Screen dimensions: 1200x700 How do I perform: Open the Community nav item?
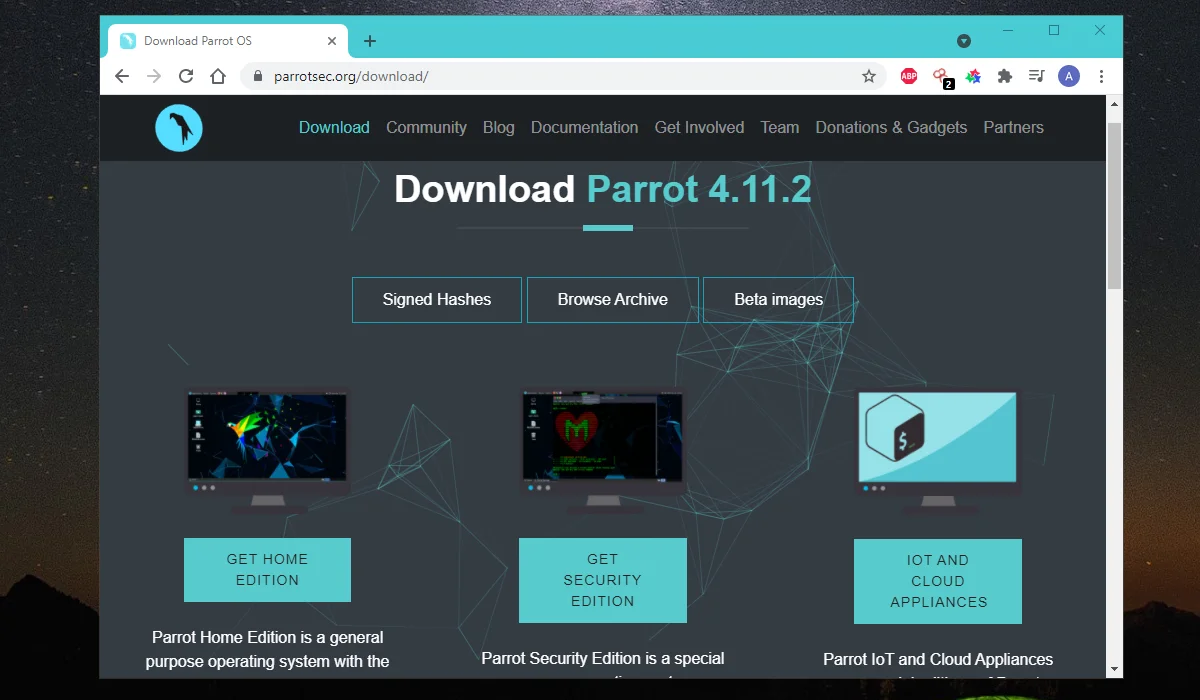coord(426,127)
